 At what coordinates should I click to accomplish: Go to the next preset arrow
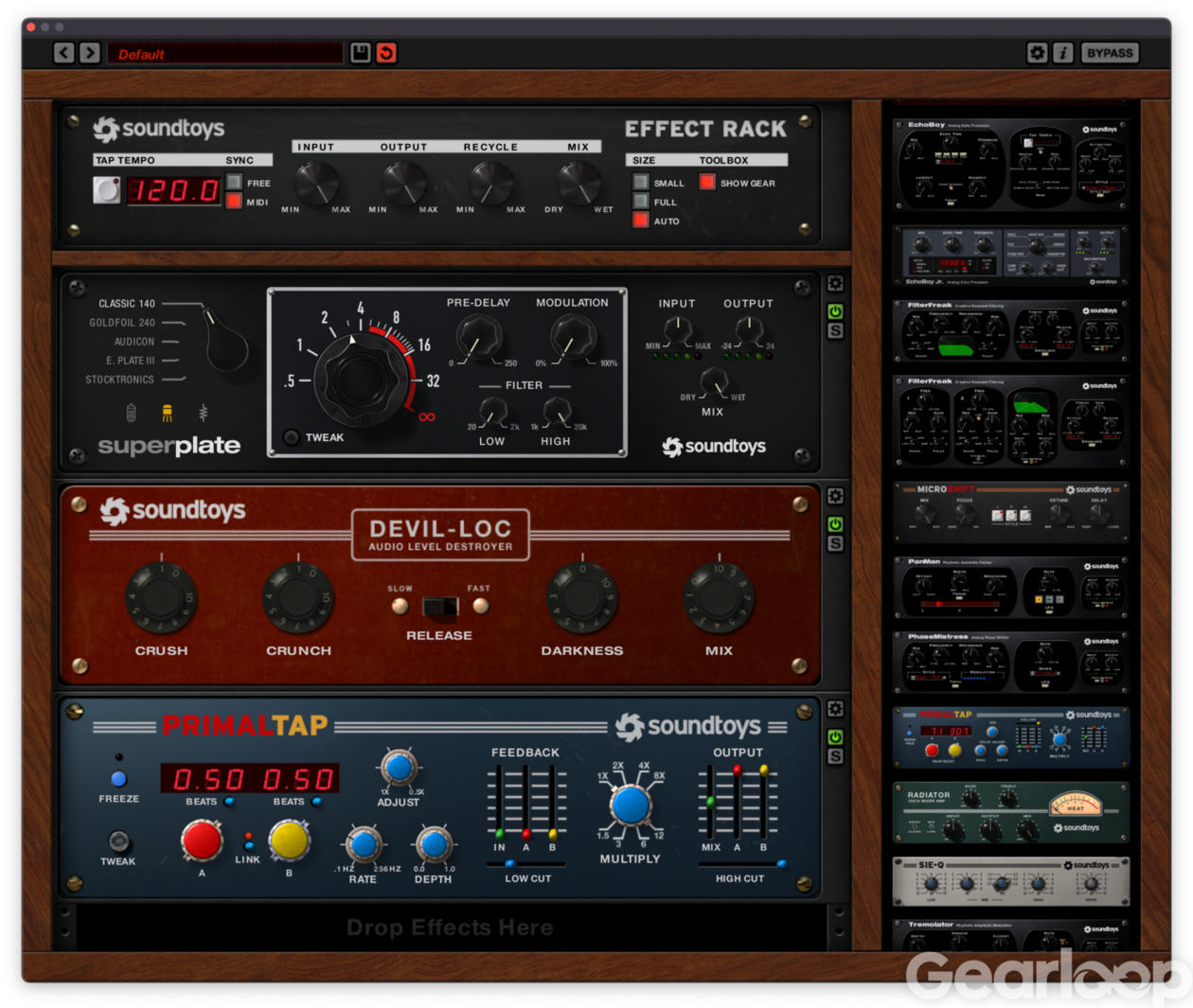[90, 53]
